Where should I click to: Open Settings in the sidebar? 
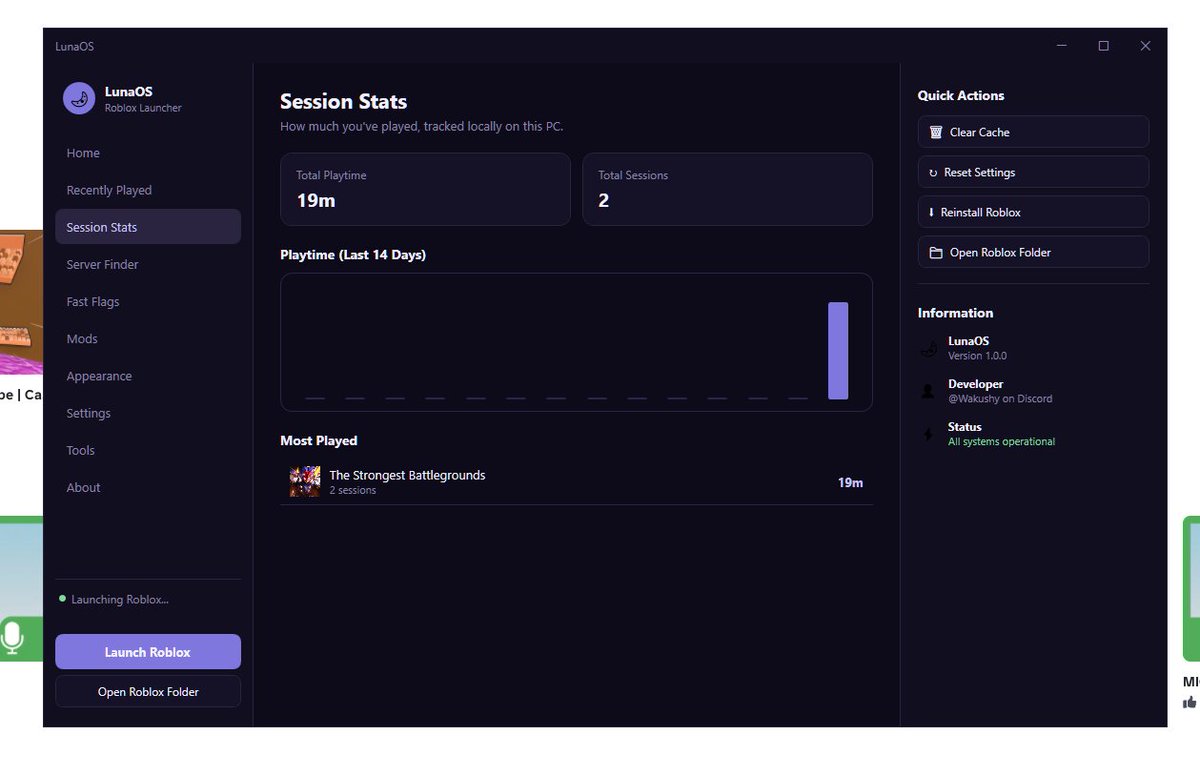tap(148, 413)
